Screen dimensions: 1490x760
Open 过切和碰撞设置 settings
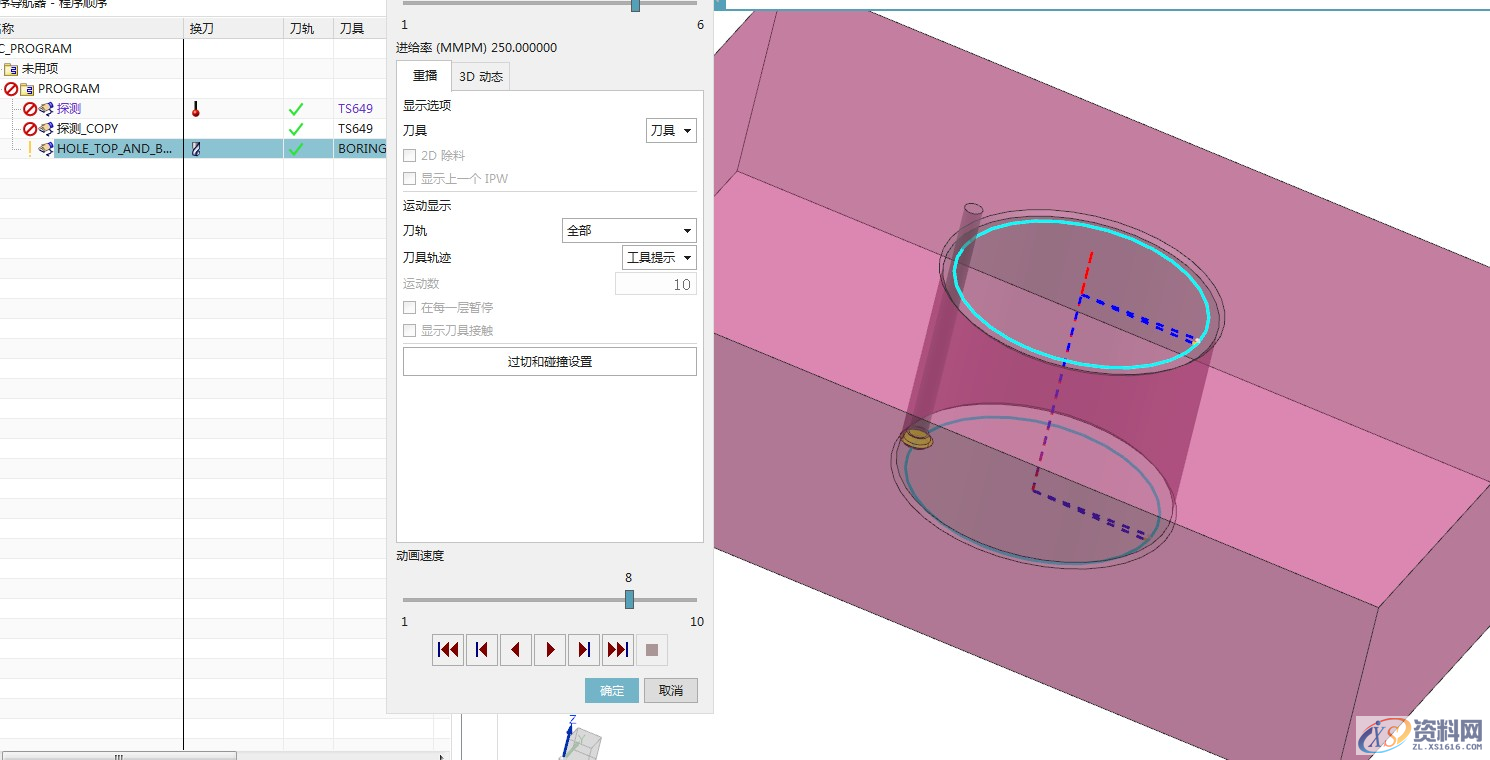[549, 362]
